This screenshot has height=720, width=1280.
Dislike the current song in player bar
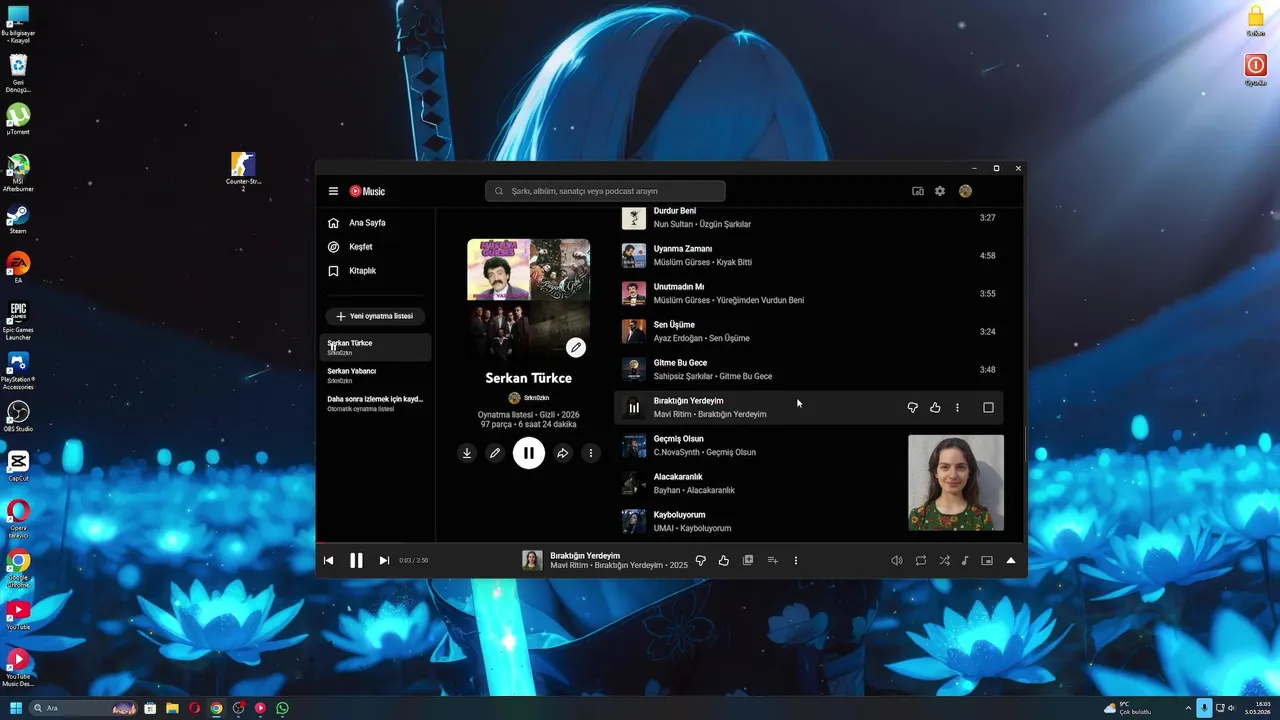tap(700, 560)
